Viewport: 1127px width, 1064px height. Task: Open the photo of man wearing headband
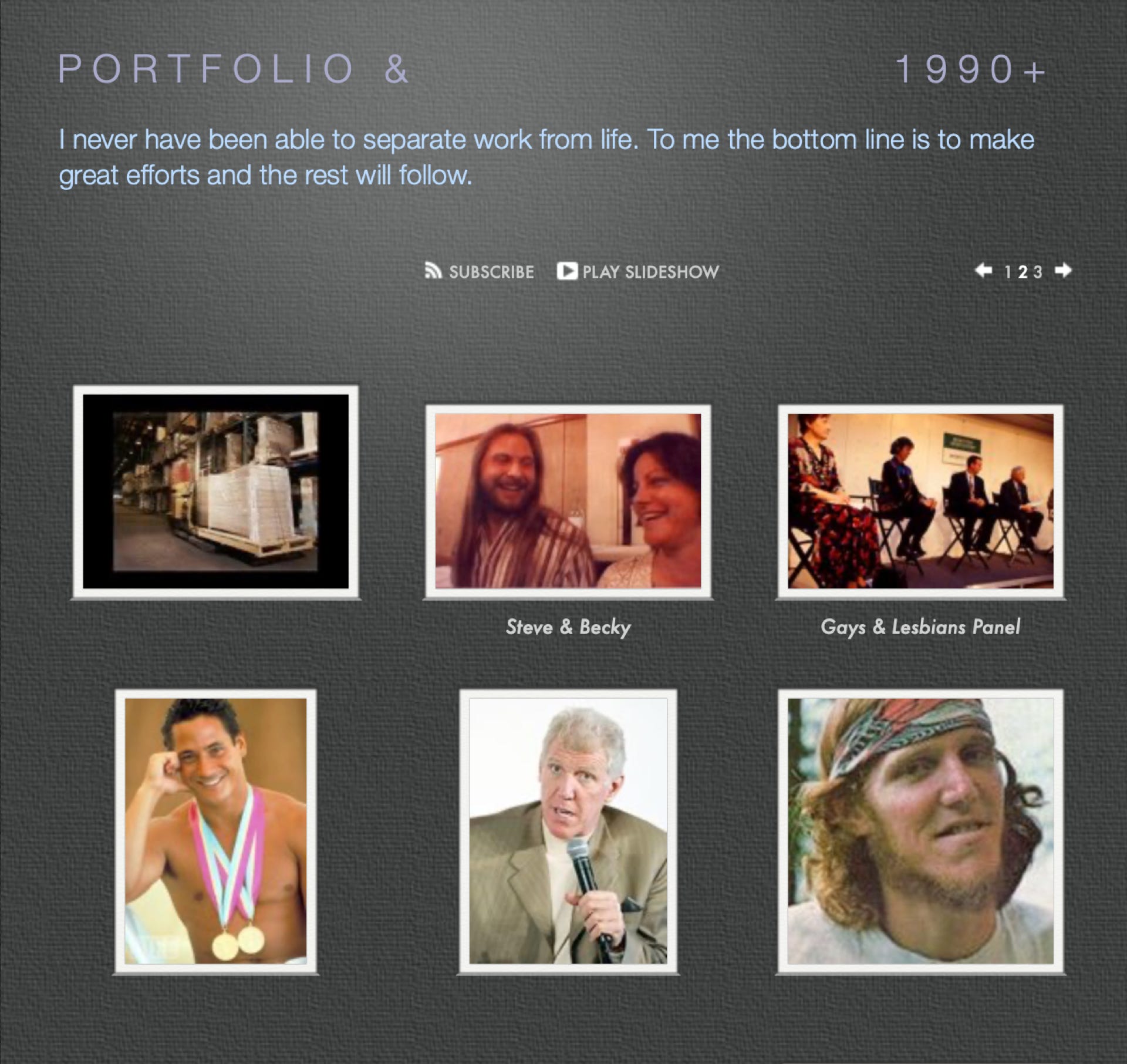(920, 831)
